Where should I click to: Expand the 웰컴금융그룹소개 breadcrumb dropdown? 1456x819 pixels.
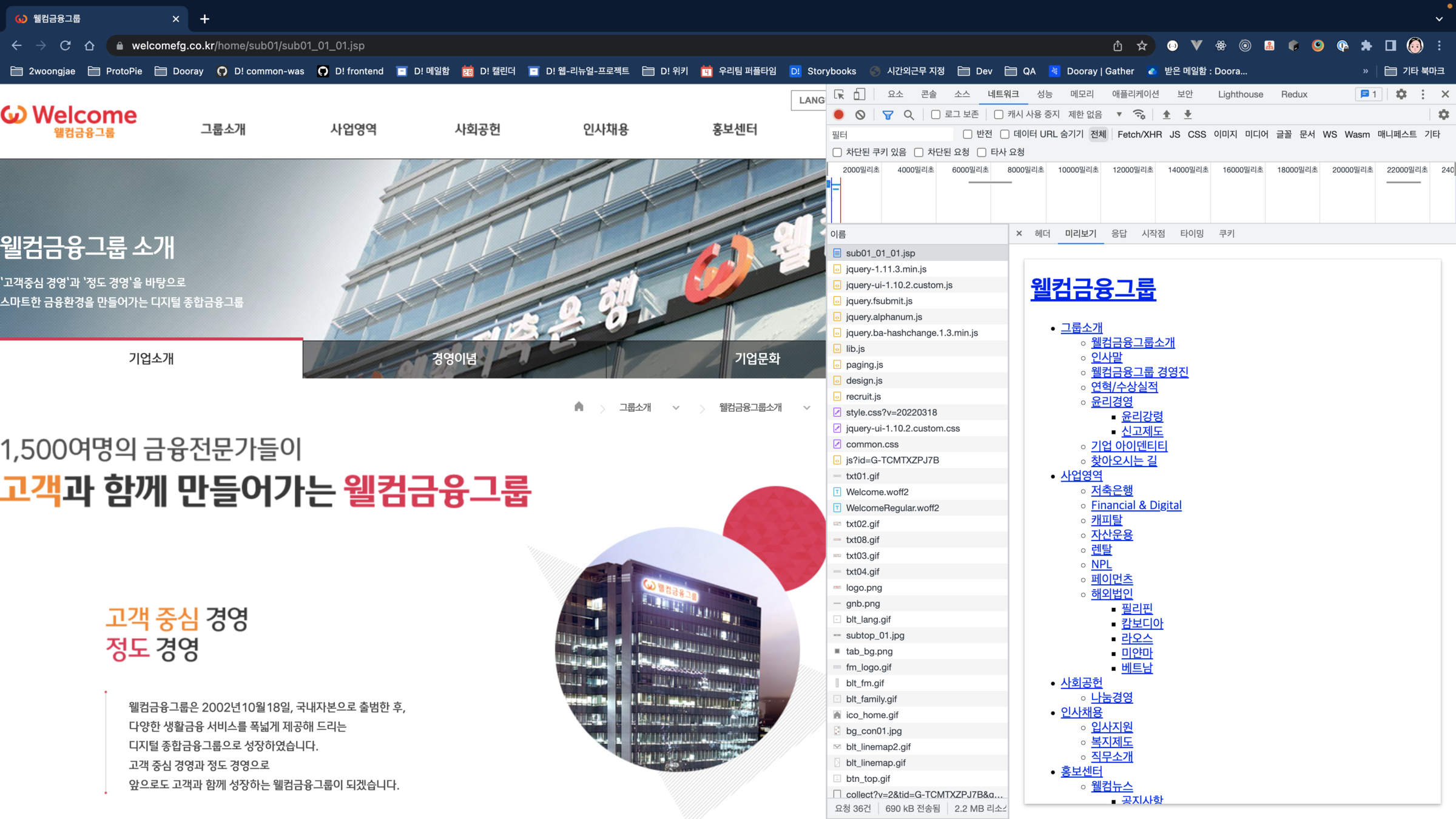tap(806, 408)
